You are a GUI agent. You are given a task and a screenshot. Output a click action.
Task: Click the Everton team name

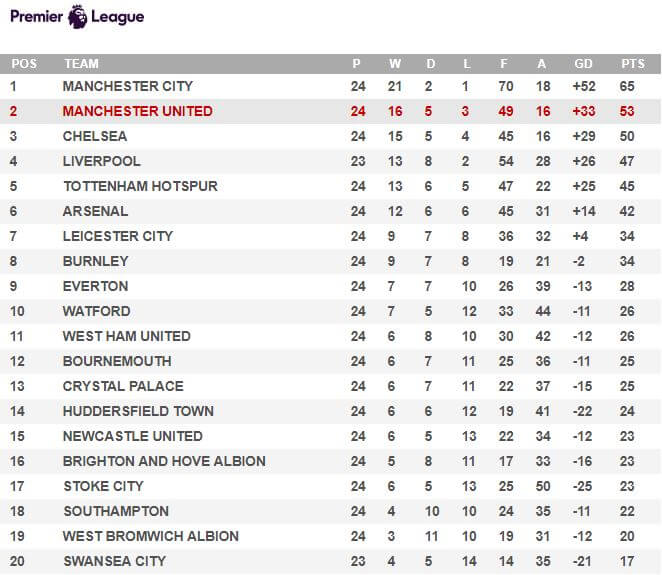point(95,286)
